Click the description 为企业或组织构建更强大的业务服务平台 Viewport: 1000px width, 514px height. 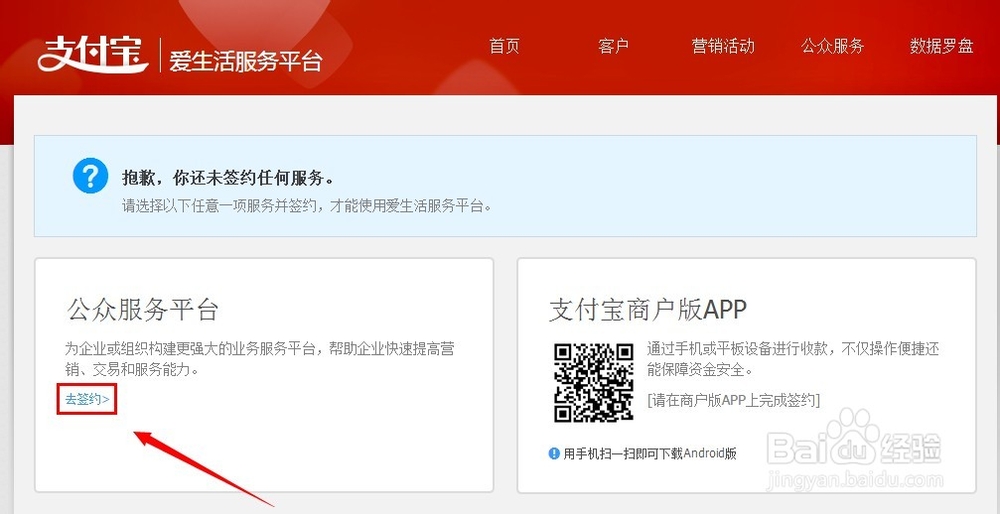(191, 349)
